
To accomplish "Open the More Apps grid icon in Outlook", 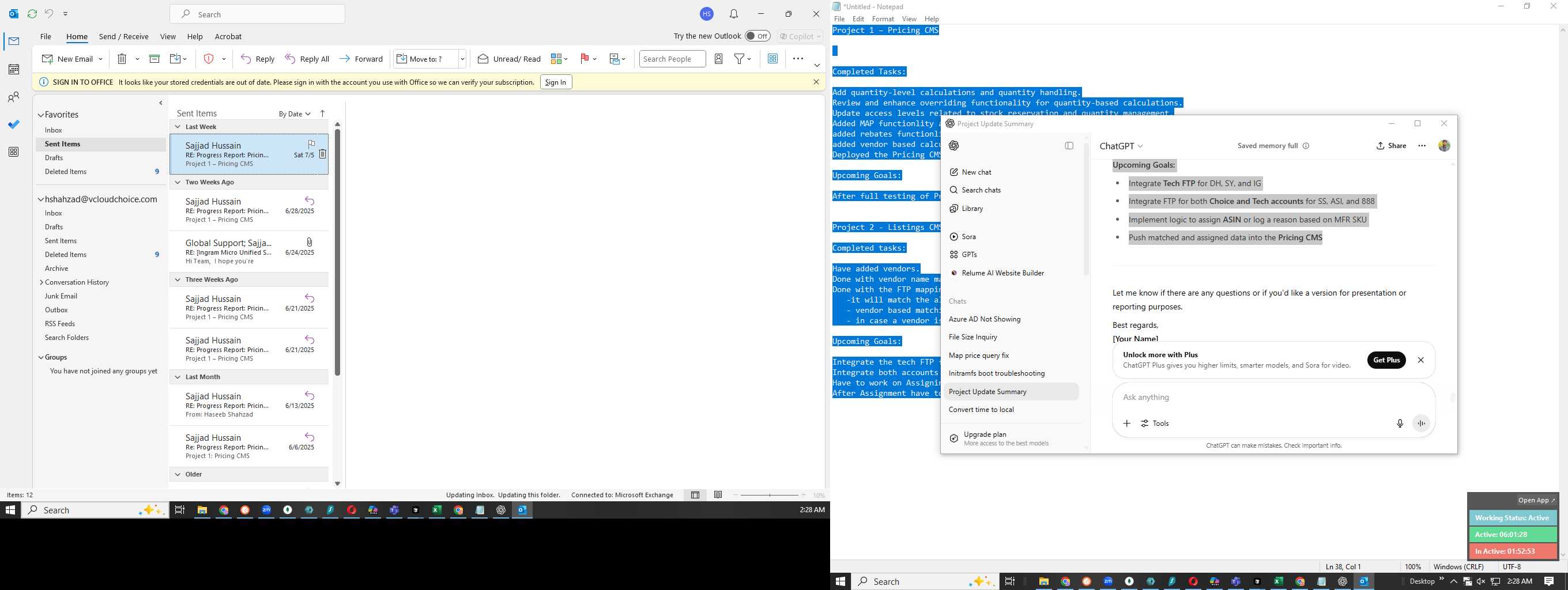I will pos(13,152).
